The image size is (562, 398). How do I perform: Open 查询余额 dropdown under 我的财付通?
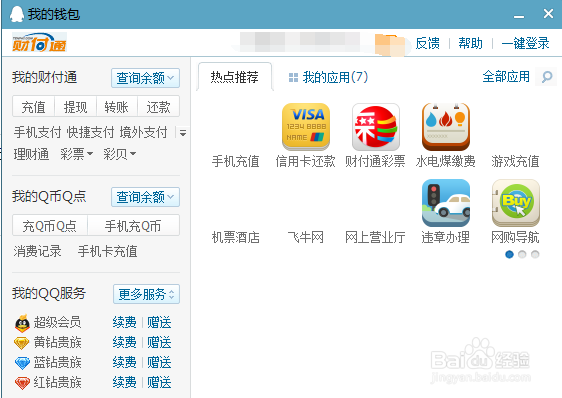pyautogui.click(x=146, y=78)
